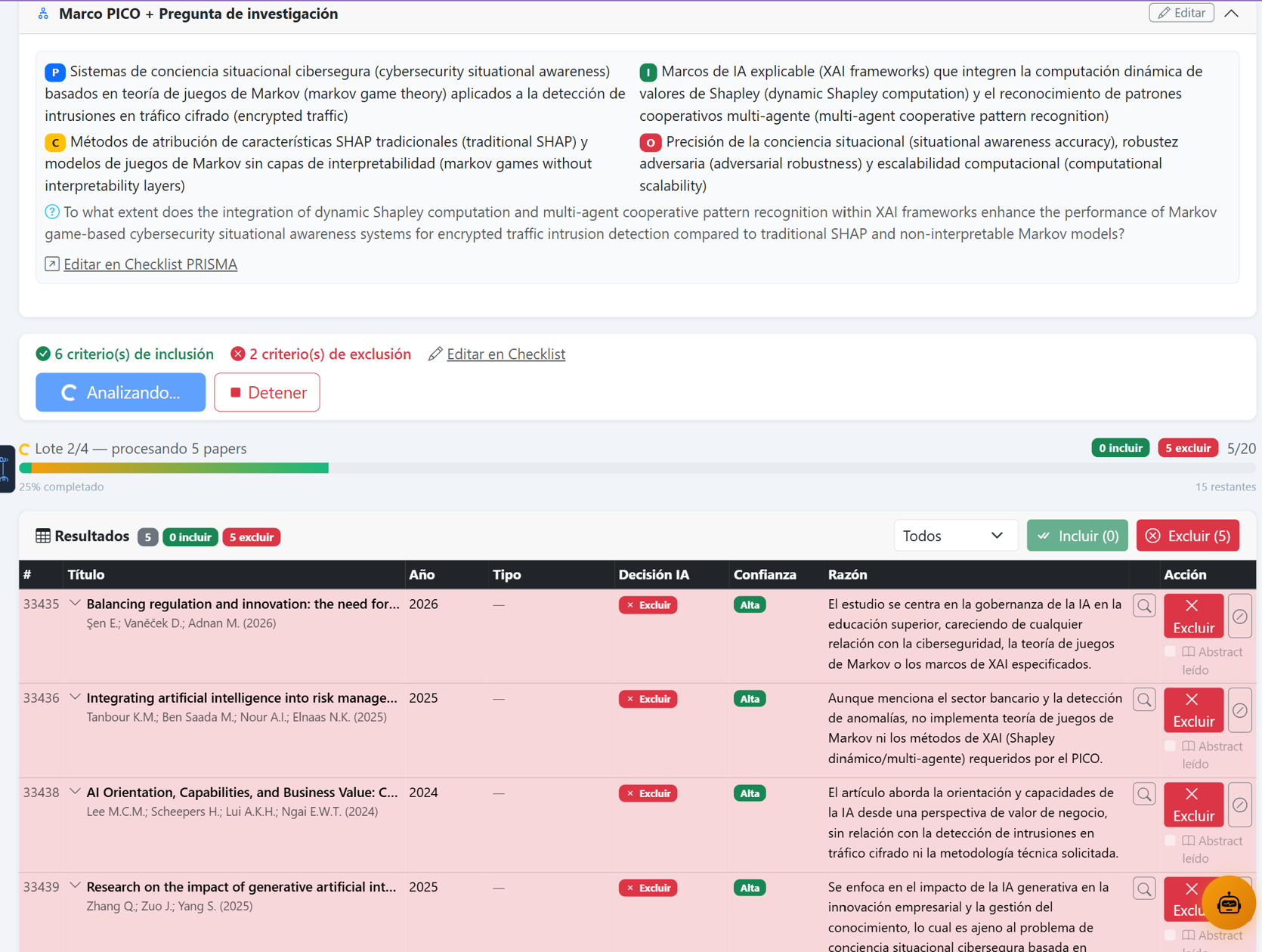This screenshot has height=952, width=1262.
Task: Click the circle-slash icon beside row 33436
Action: click(x=1240, y=710)
